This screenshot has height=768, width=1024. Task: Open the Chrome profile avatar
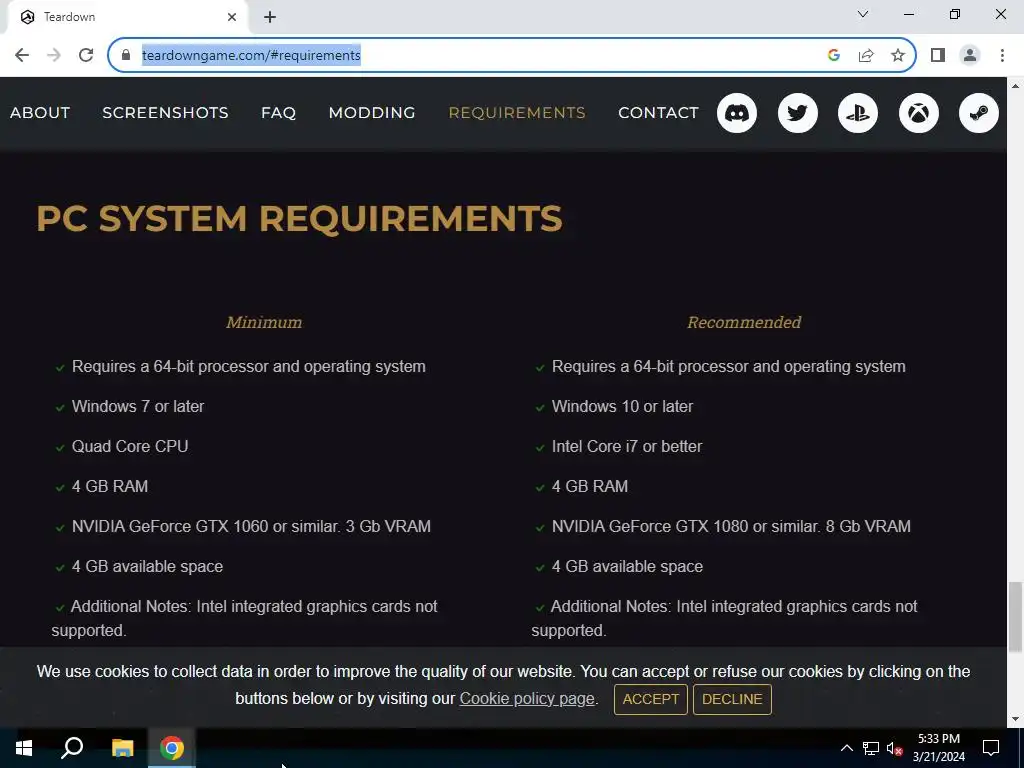[x=970, y=55]
